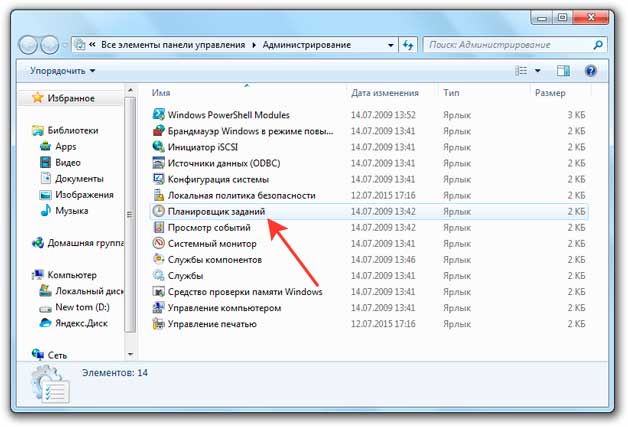Screen dimensions: 628x427
Task: Click the Windows PowerShell Modules icon
Action: [159, 115]
